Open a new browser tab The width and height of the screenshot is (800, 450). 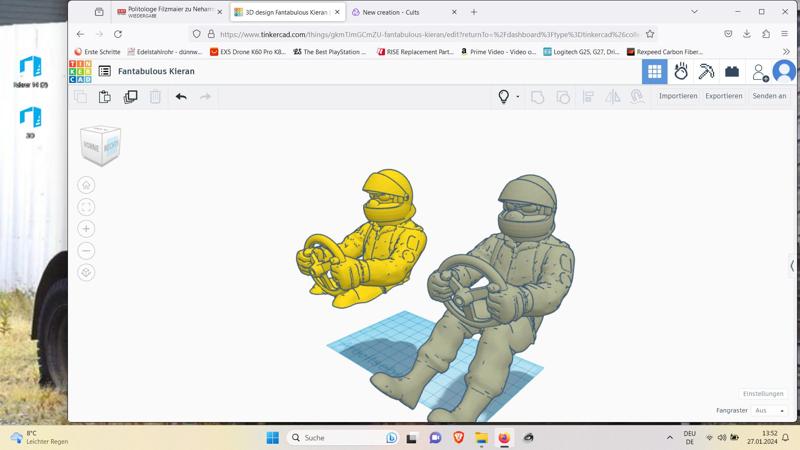tap(474, 12)
